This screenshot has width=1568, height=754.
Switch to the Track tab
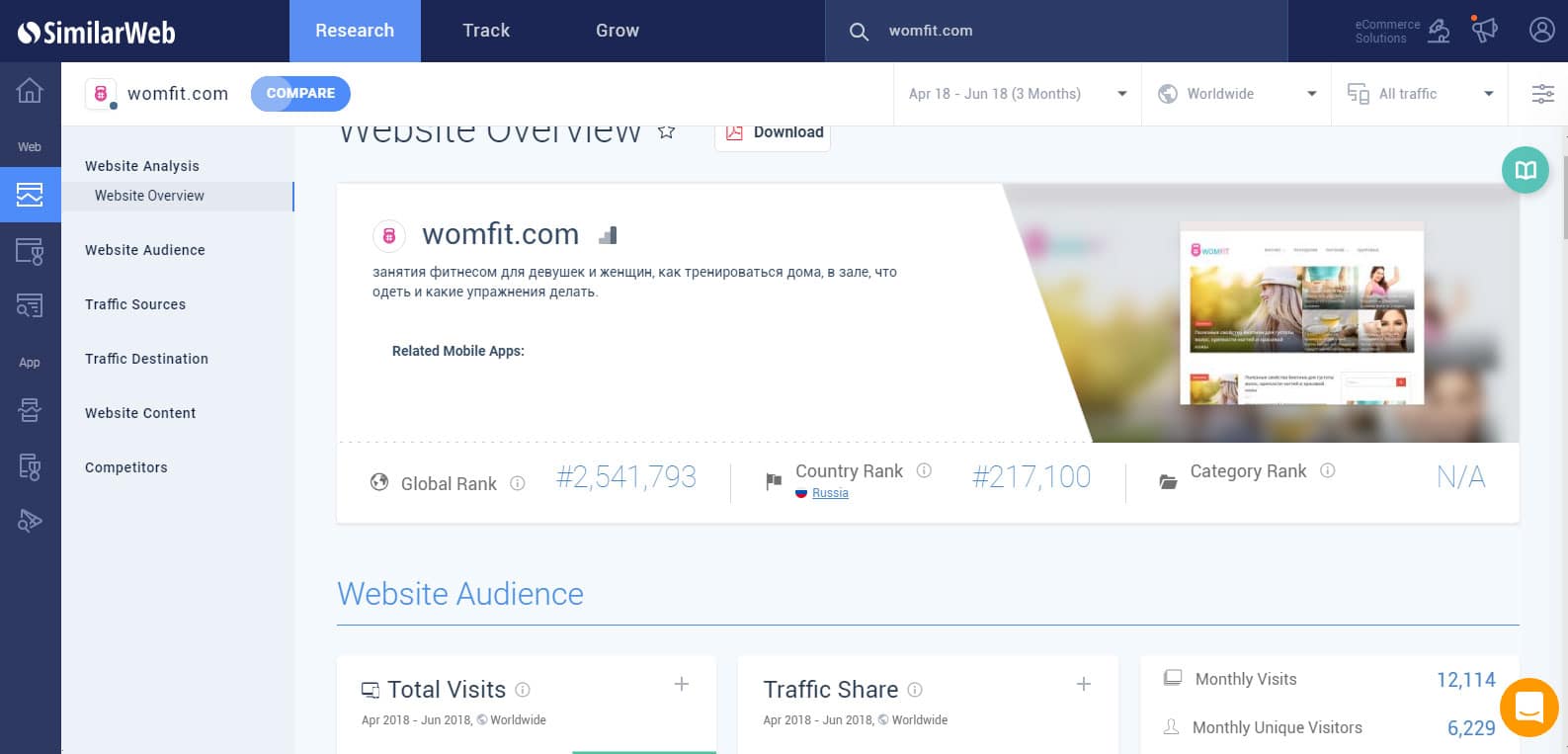tap(486, 31)
